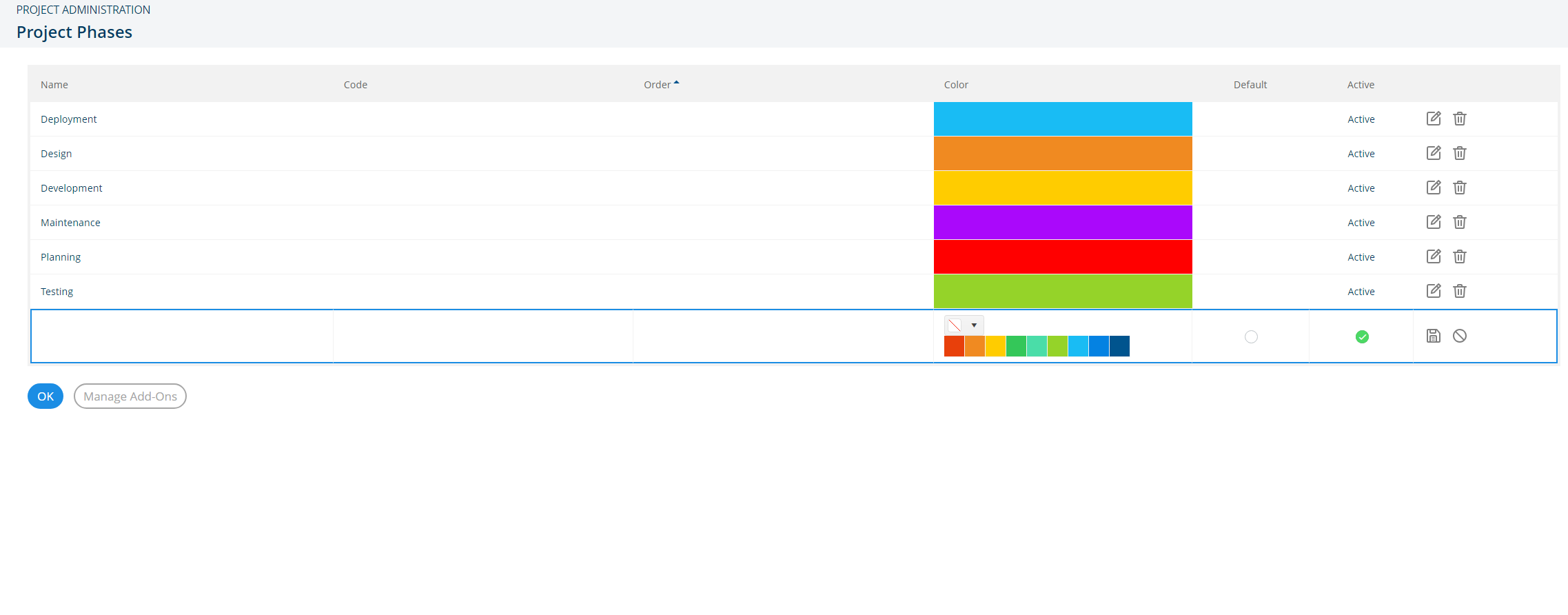The height and width of the screenshot is (615, 1568).
Task: Click the Color column header
Action: click(956, 85)
